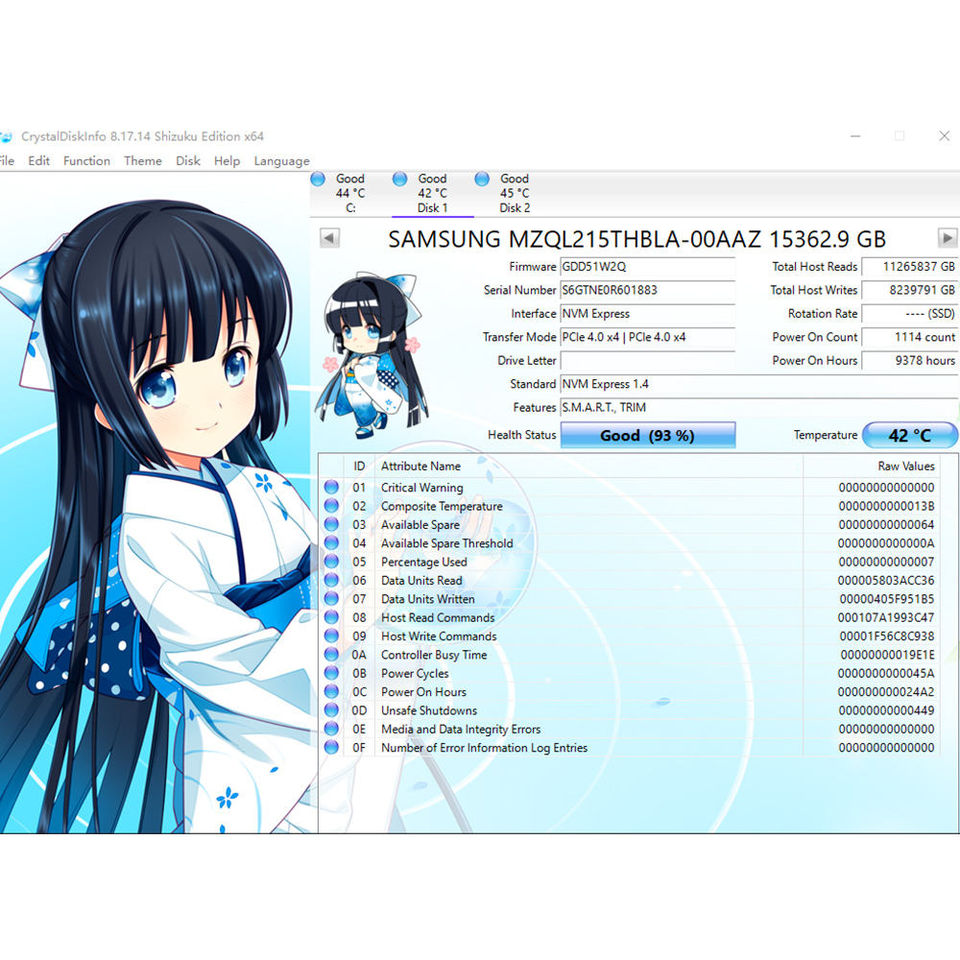Click the empty Drive Letter field
The height and width of the screenshot is (960, 960).
647,361
